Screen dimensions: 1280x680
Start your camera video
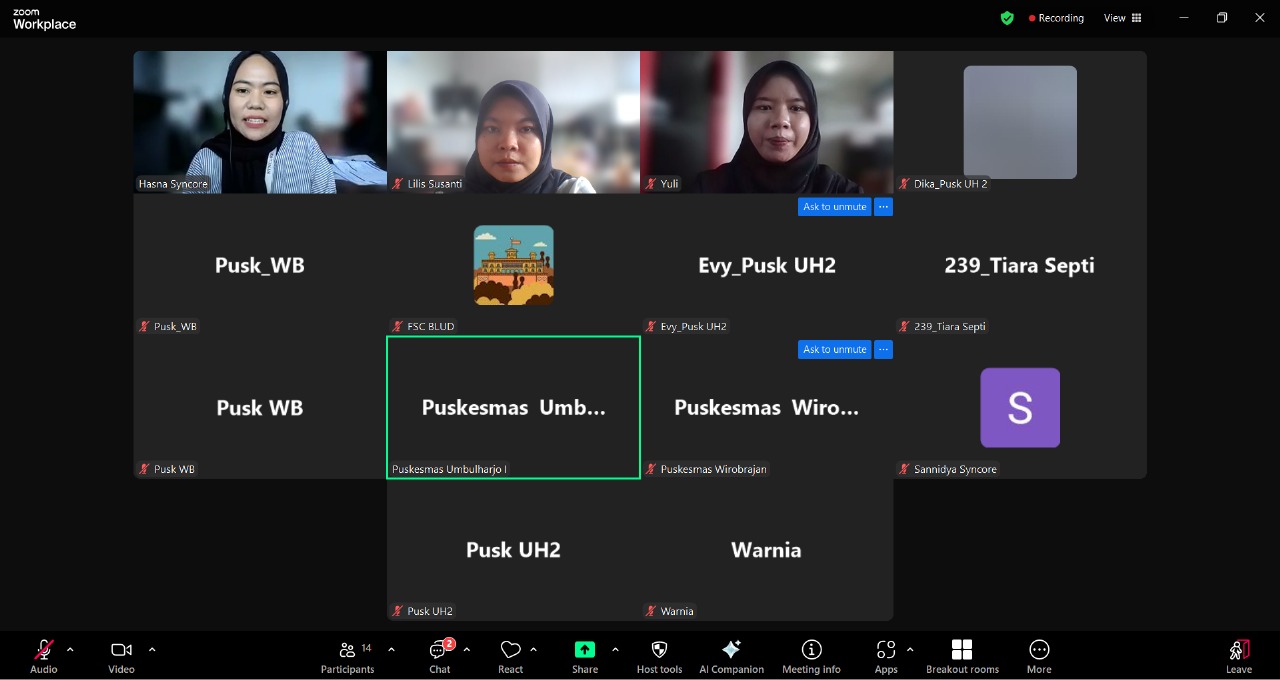(x=121, y=655)
